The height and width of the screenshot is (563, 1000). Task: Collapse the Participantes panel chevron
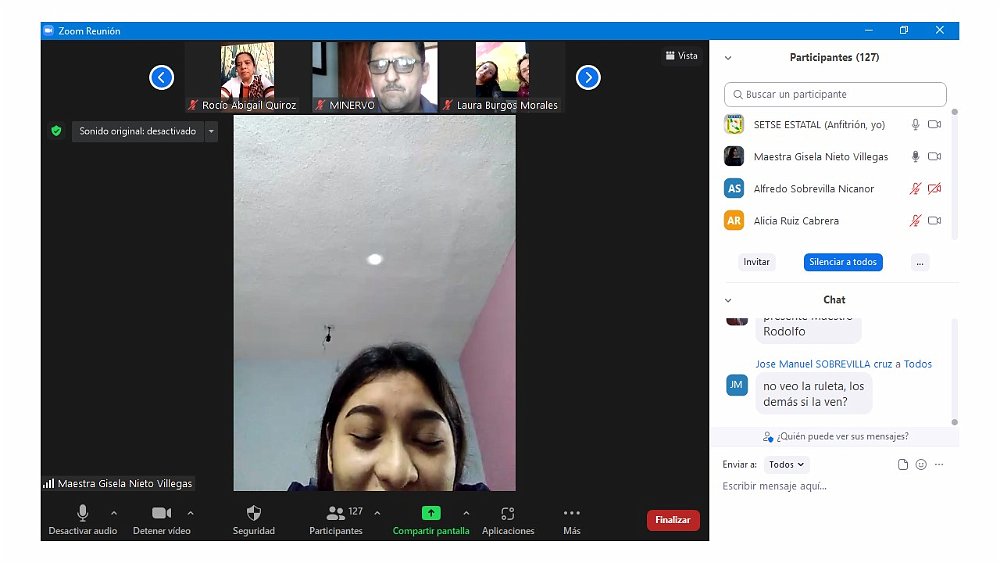click(728, 58)
